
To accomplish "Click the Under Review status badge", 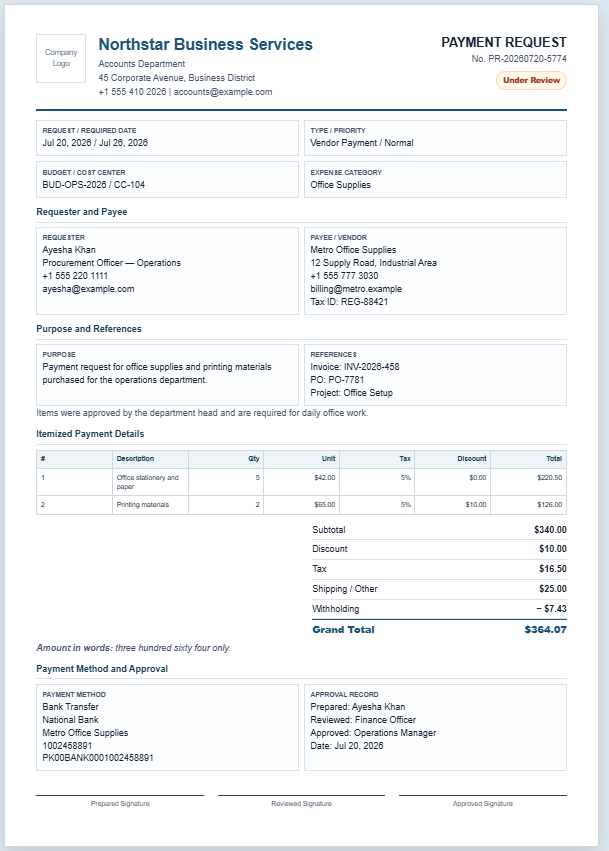I will pos(531,80).
